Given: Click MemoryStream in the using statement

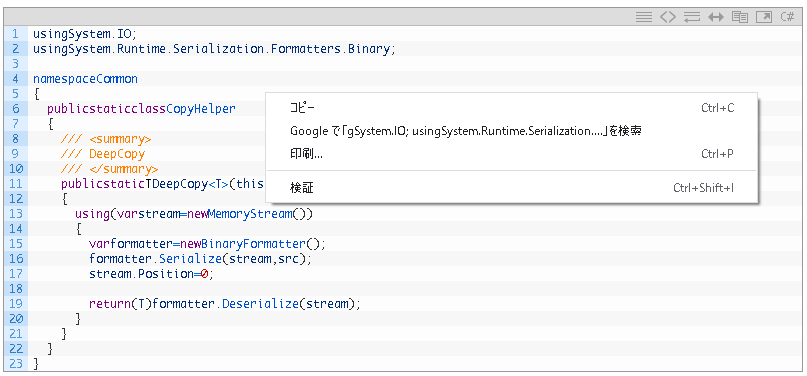Looking at the screenshot, I should [250, 214].
